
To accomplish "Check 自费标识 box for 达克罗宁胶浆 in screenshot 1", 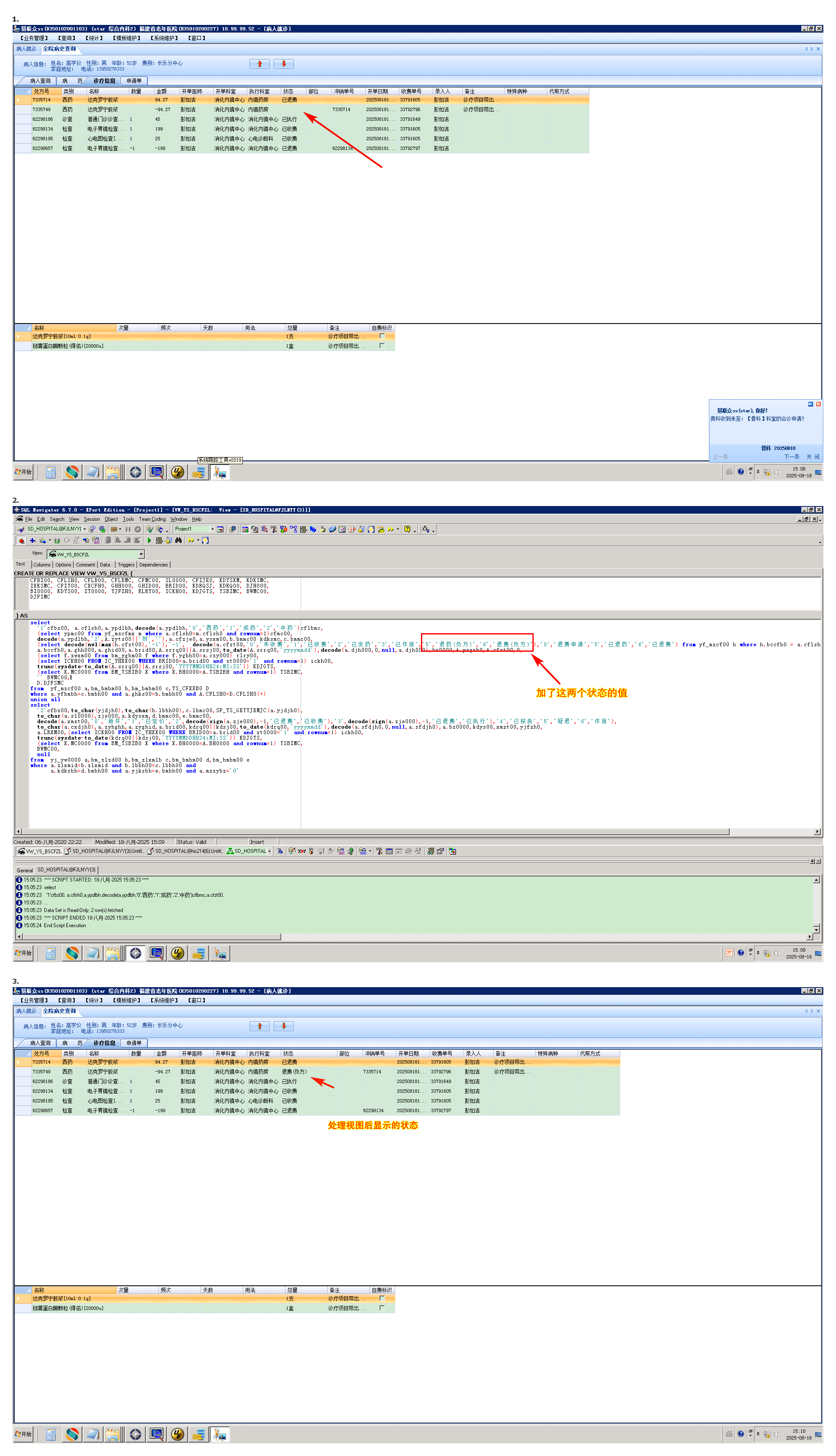I will click(382, 336).
